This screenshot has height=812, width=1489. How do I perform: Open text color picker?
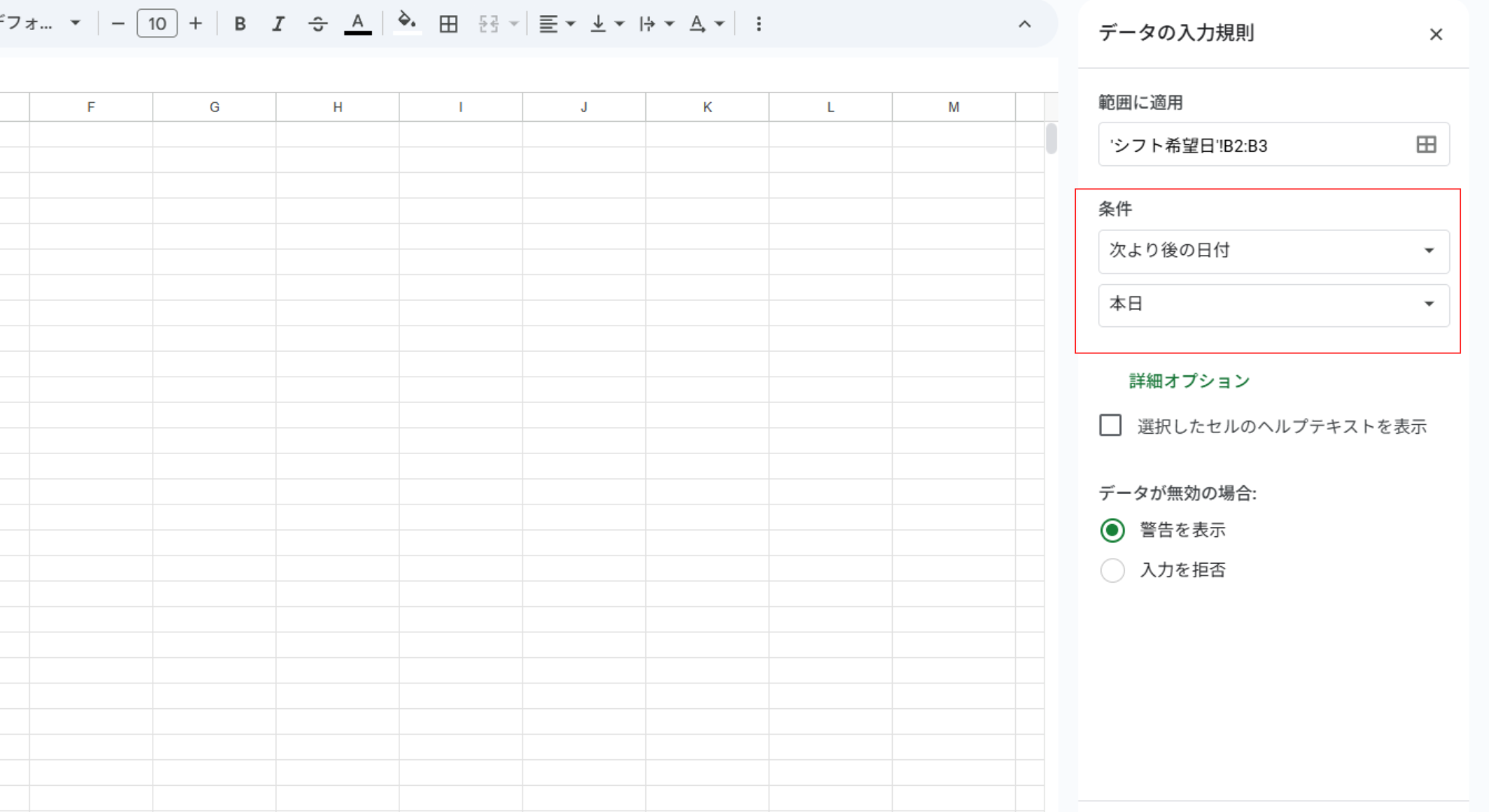358,24
